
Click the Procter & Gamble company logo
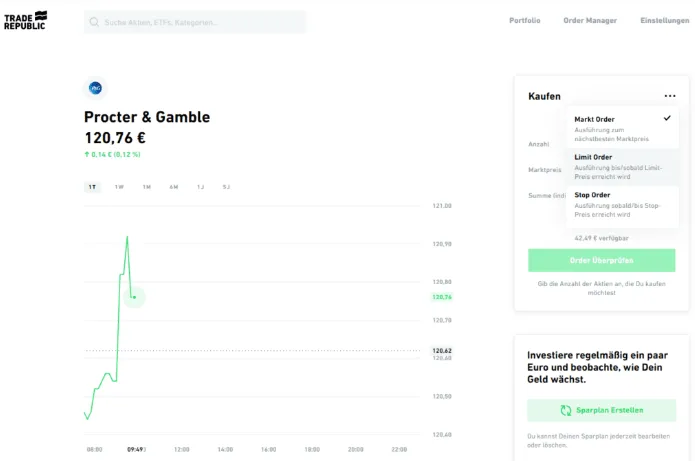96,88
